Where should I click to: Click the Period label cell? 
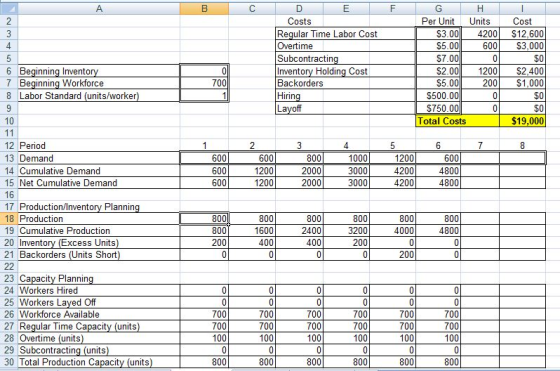tap(99, 146)
